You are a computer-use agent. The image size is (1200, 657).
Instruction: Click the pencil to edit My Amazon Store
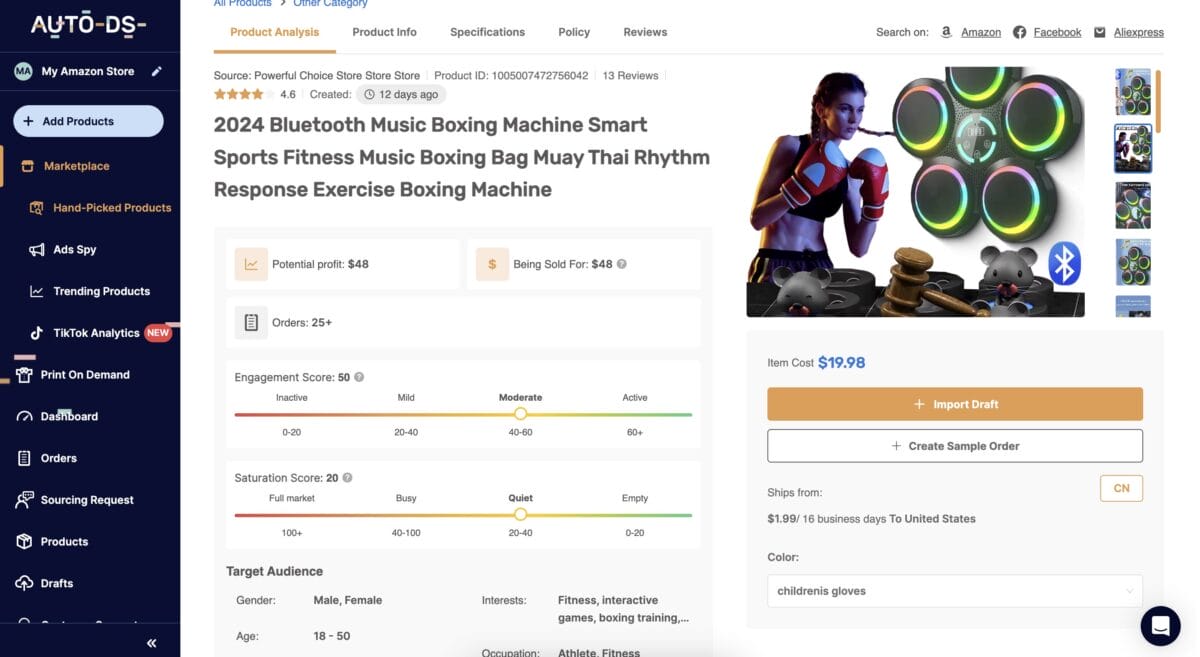point(156,71)
